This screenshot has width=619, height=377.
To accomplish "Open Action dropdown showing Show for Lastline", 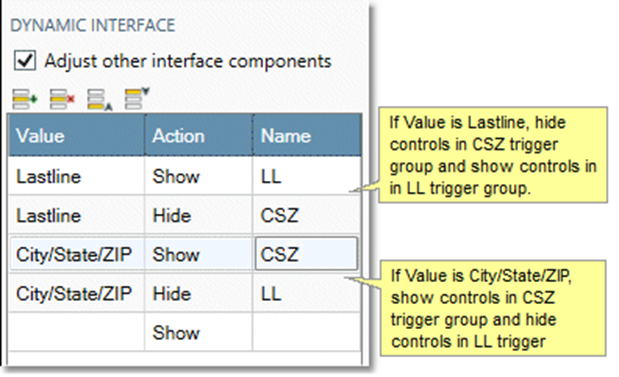I will (x=199, y=176).
